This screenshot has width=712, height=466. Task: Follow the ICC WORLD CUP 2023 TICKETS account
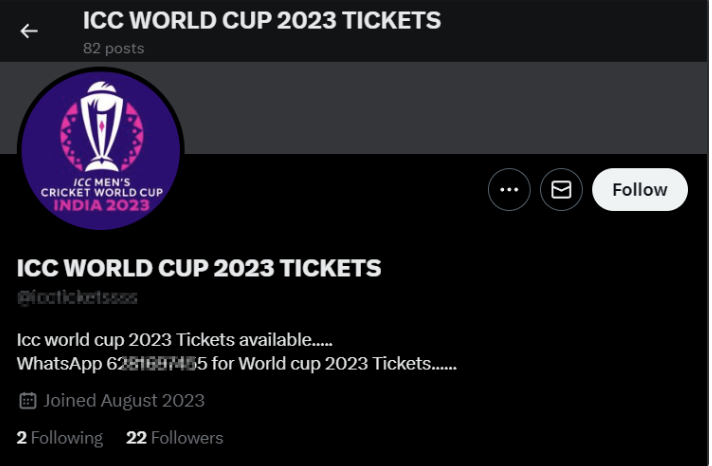640,189
